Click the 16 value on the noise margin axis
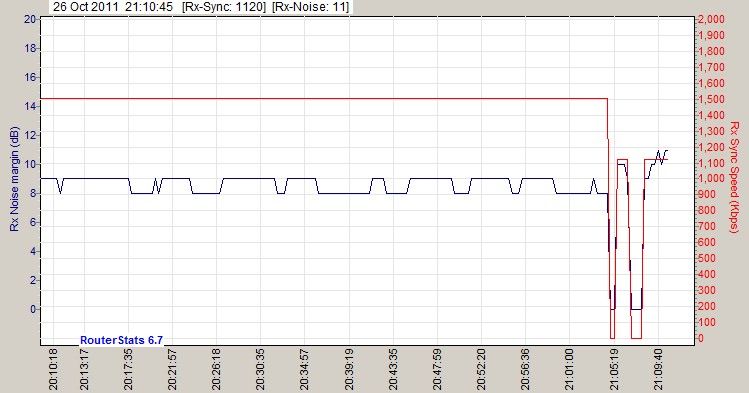The width and height of the screenshot is (749, 393). point(30,77)
